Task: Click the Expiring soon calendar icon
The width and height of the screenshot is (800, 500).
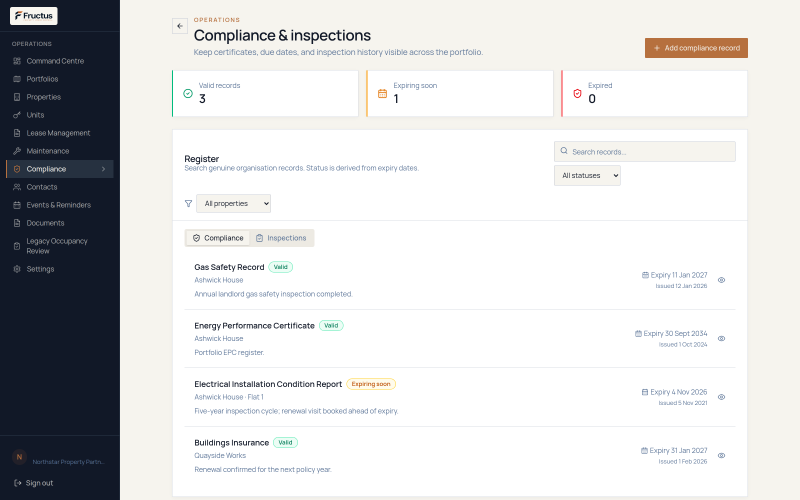Action: [x=382, y=93]
